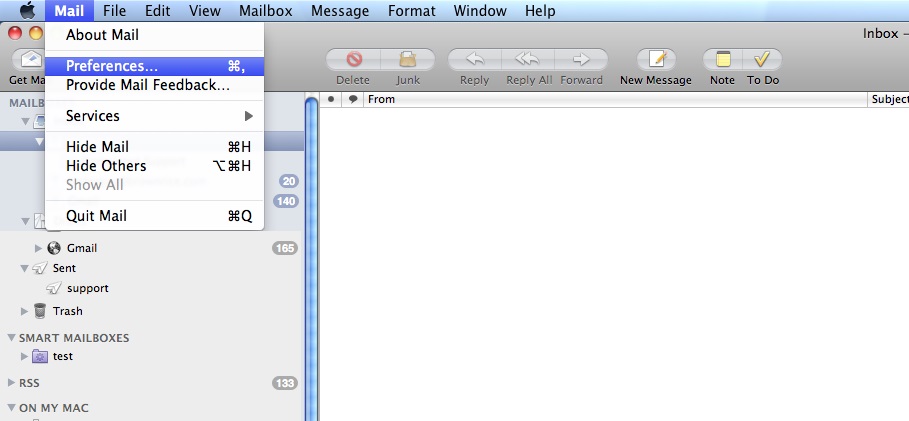This screenshot has width=909, height=421.
Task: Sort messages by From column
Action: (x=615, y=99)
